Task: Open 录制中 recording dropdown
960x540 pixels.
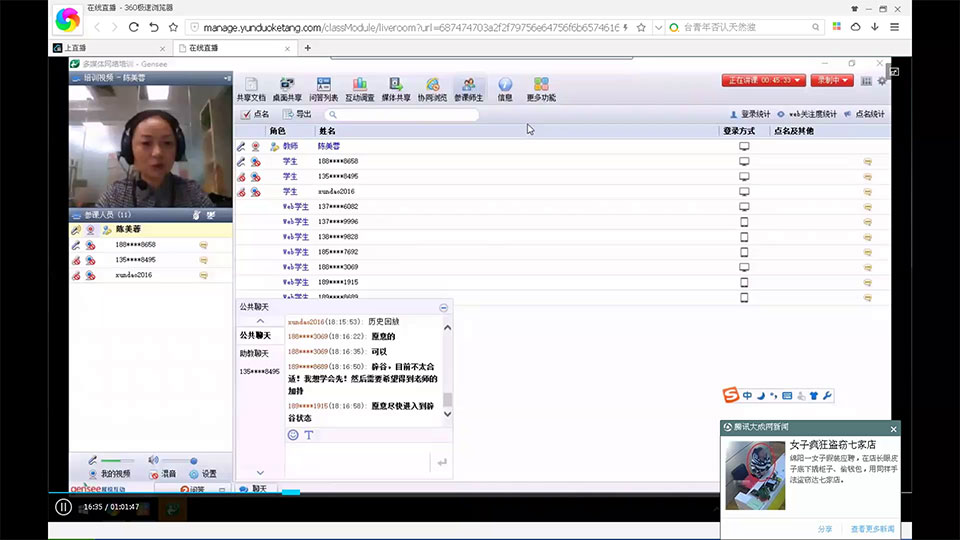Action: (832, 80)
